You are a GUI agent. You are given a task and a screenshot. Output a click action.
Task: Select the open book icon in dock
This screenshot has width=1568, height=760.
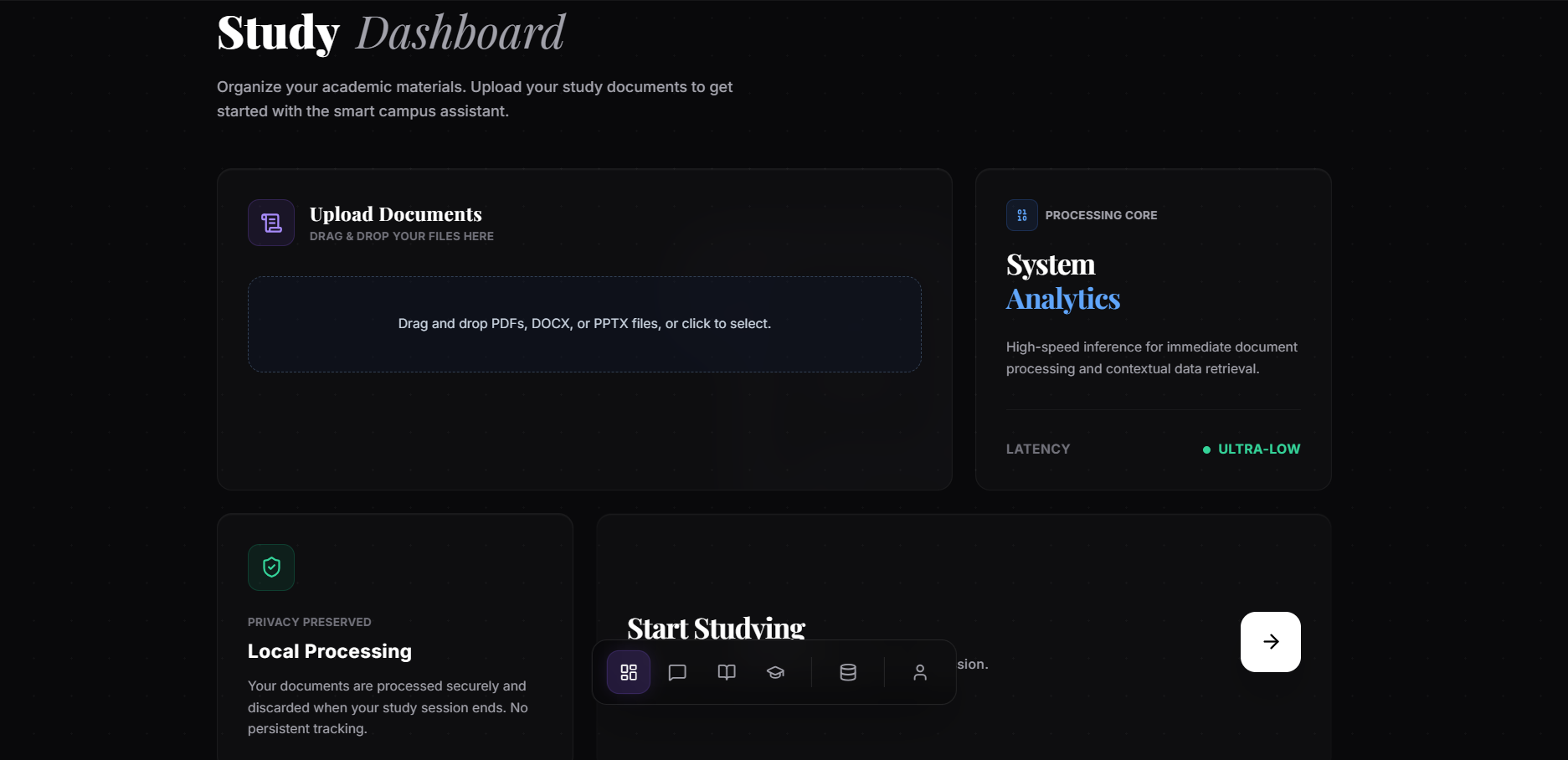[727, 672]
